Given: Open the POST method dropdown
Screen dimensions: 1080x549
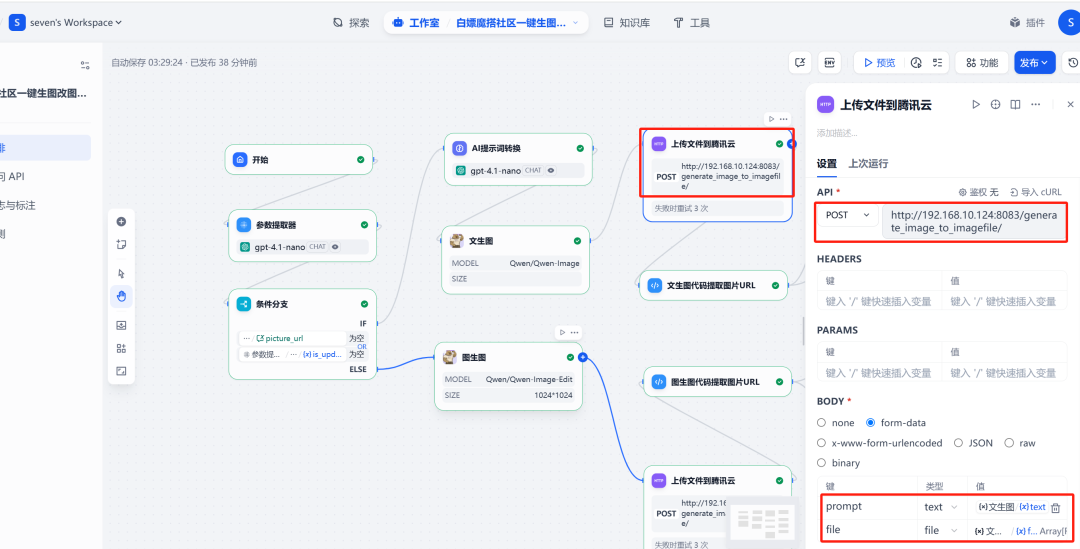Looking at the screenshot, I should click(x=848, y=215).
